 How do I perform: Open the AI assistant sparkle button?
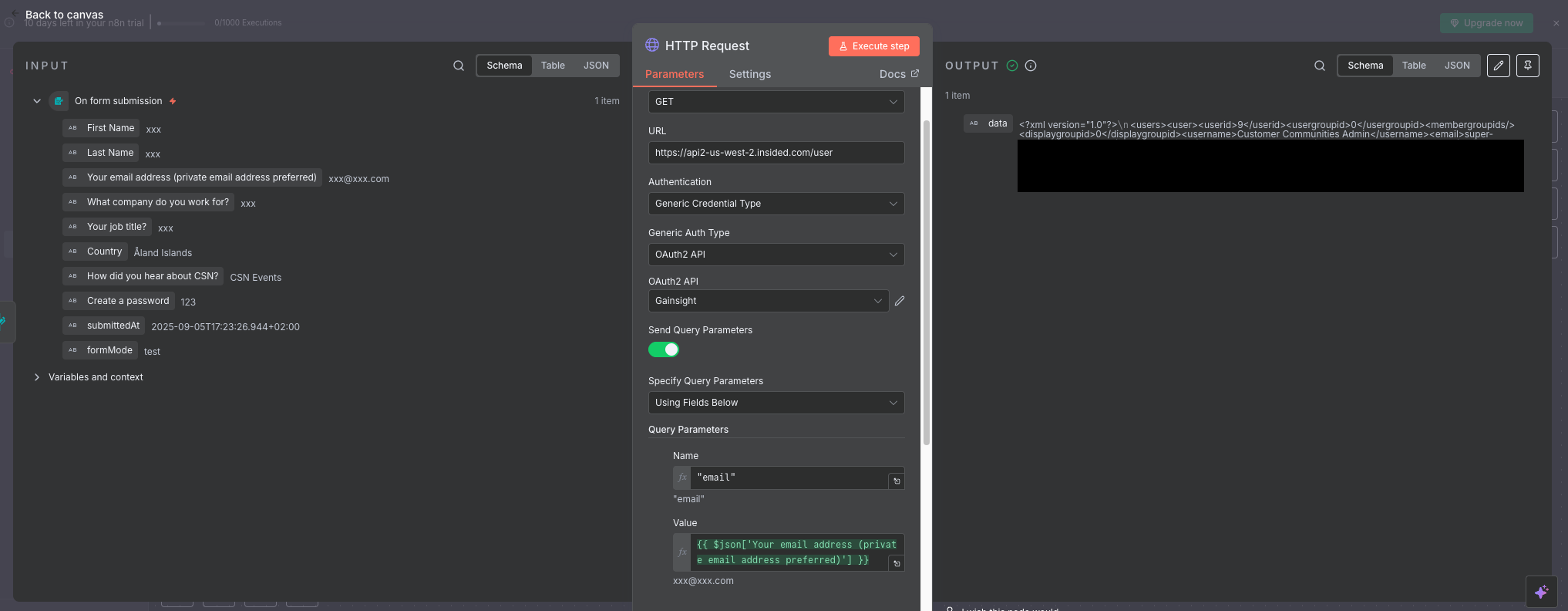pyautogui.click(x=1541, y=592)
